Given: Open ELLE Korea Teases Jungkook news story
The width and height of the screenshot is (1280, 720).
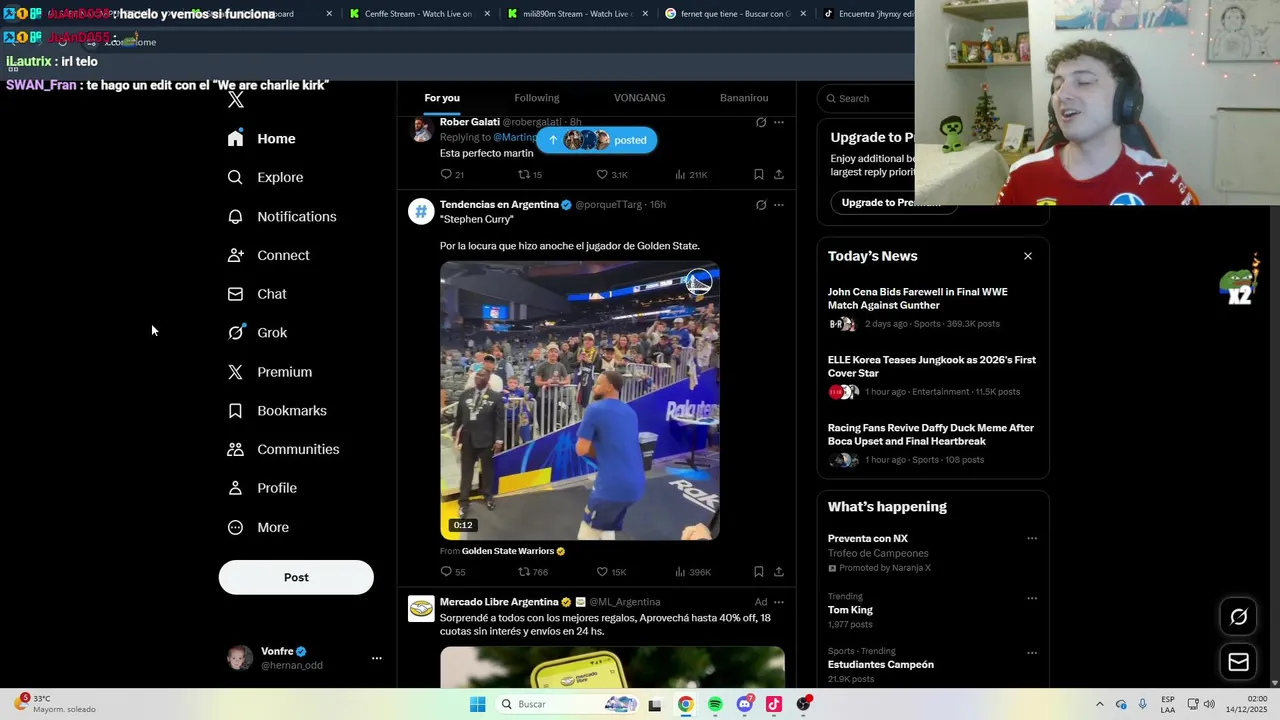Looking at the screenshot, I should [x=932, y=375].
